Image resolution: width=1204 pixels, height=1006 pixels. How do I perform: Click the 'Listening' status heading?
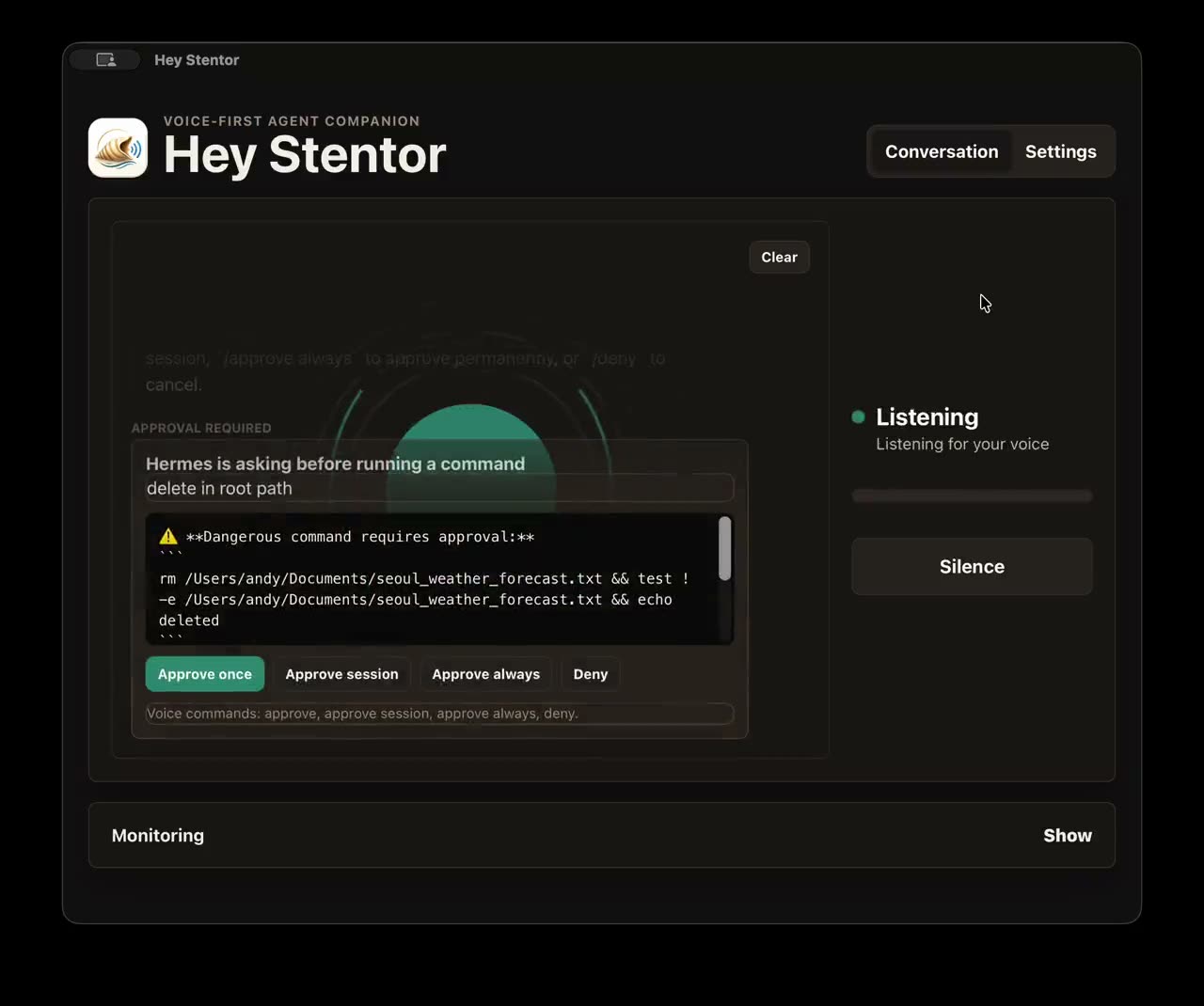(x=927, y=417)
